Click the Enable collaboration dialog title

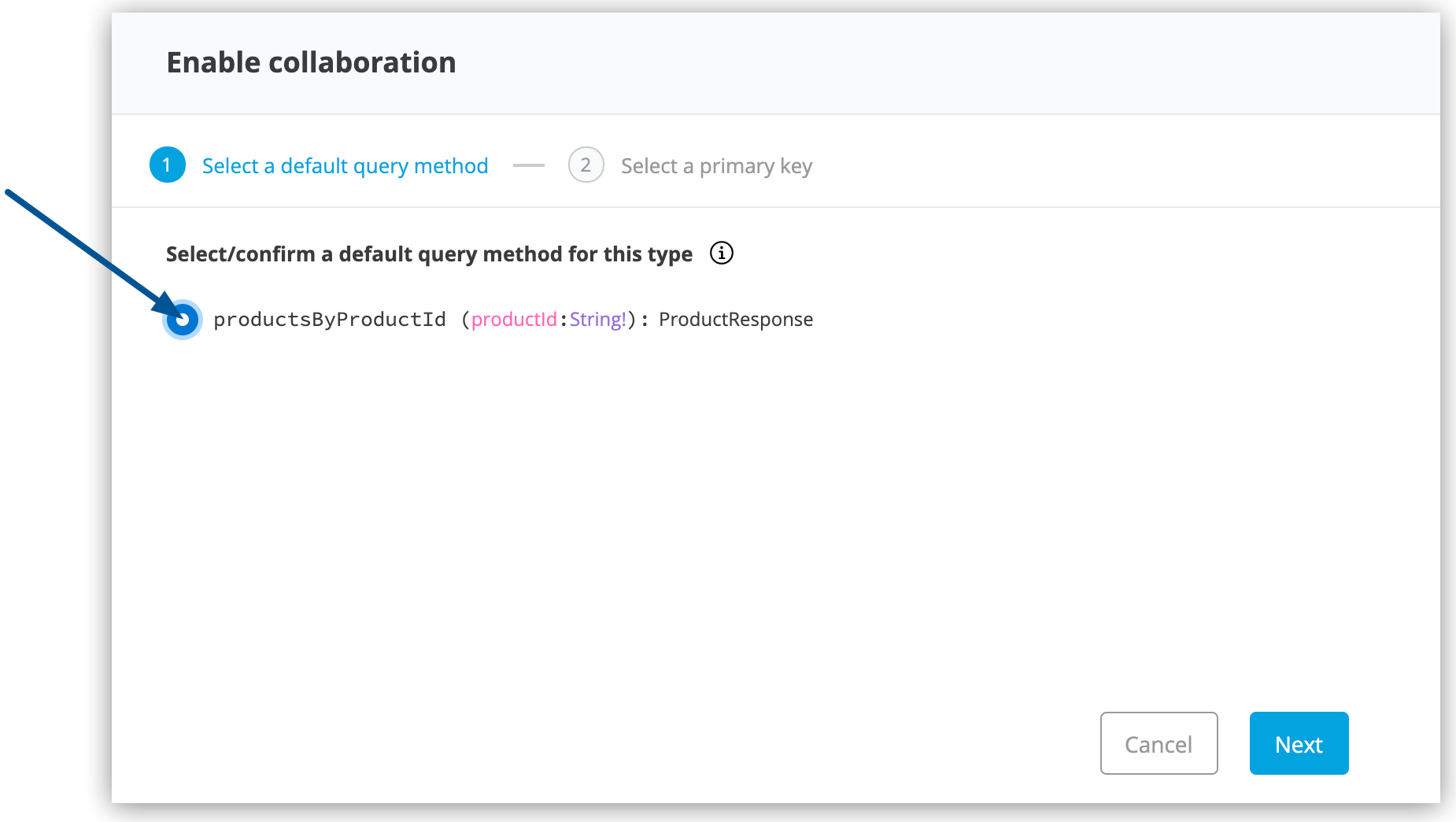[x=310, y=61]
